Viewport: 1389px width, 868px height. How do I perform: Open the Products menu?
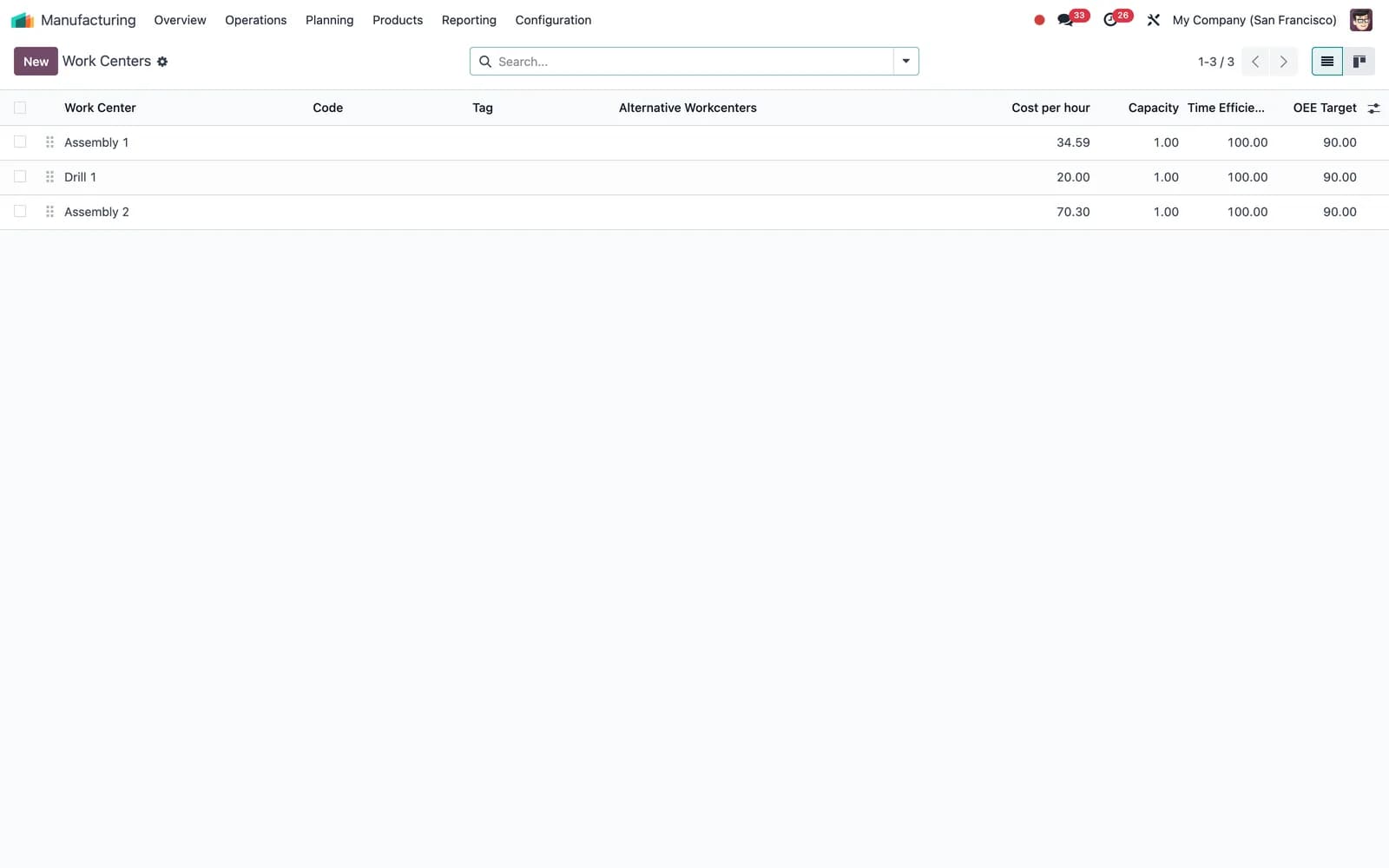pos(398,20)
